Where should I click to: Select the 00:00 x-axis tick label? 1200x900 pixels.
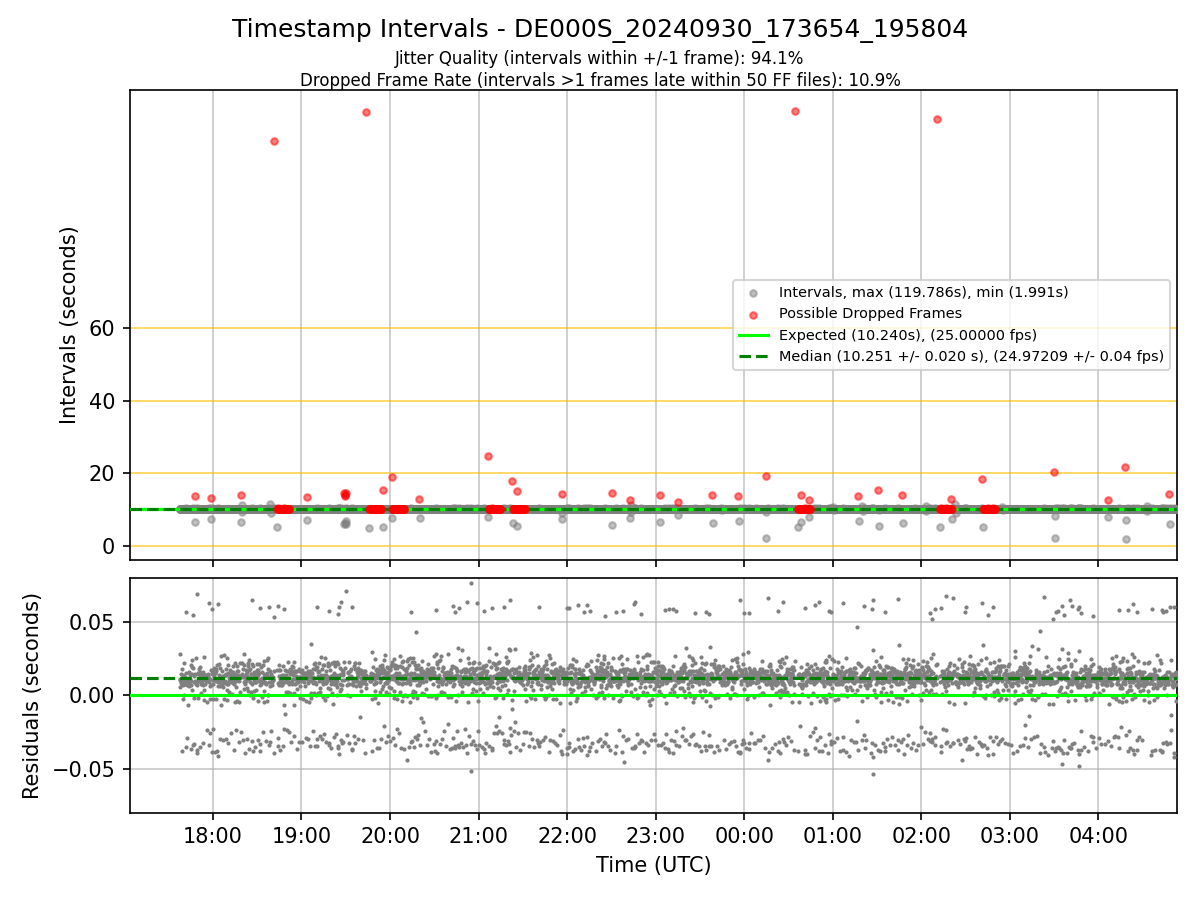(744, 834)
